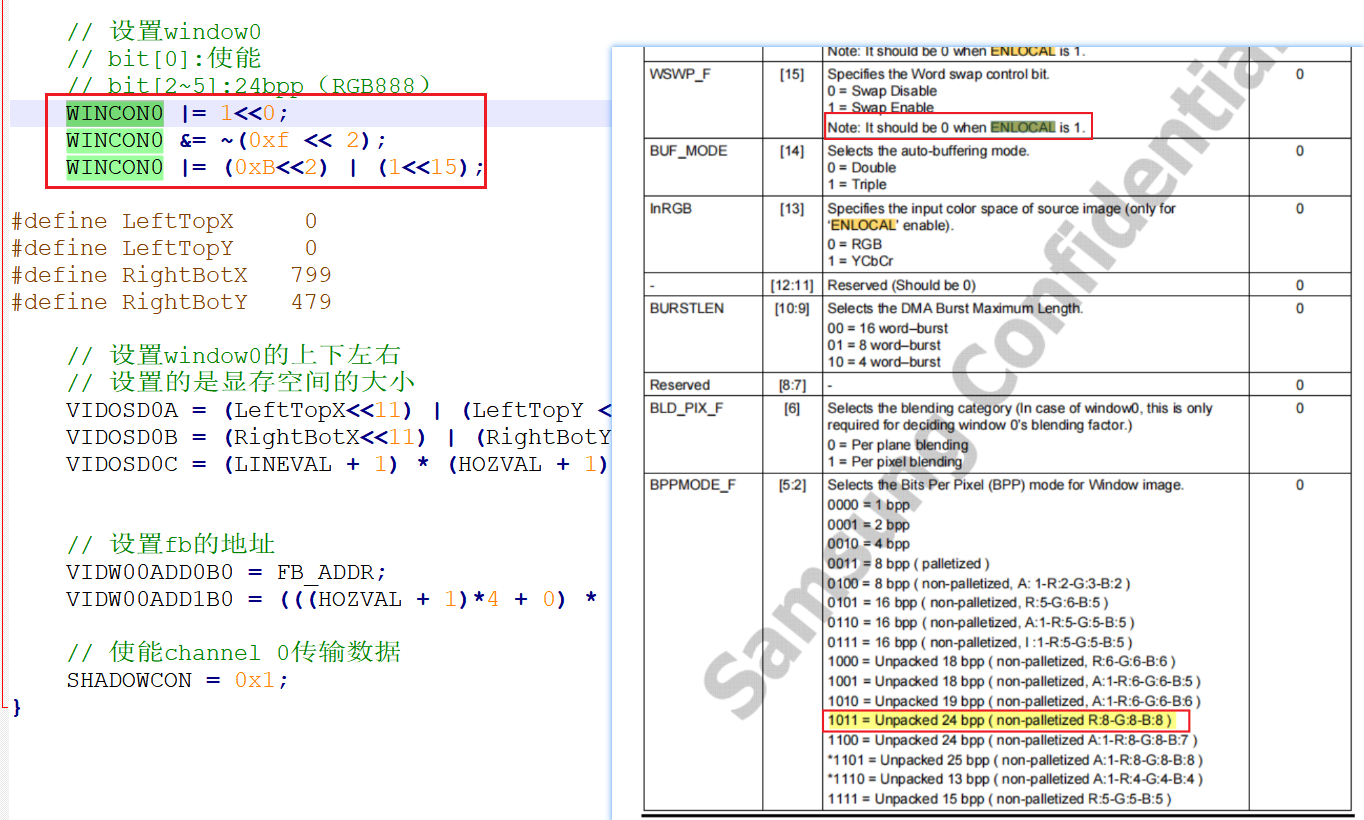This screenshot has height=820, width=1364.
Task: Click the WSWP_F field name in datasheet
Action: click(x=680, y=75)
